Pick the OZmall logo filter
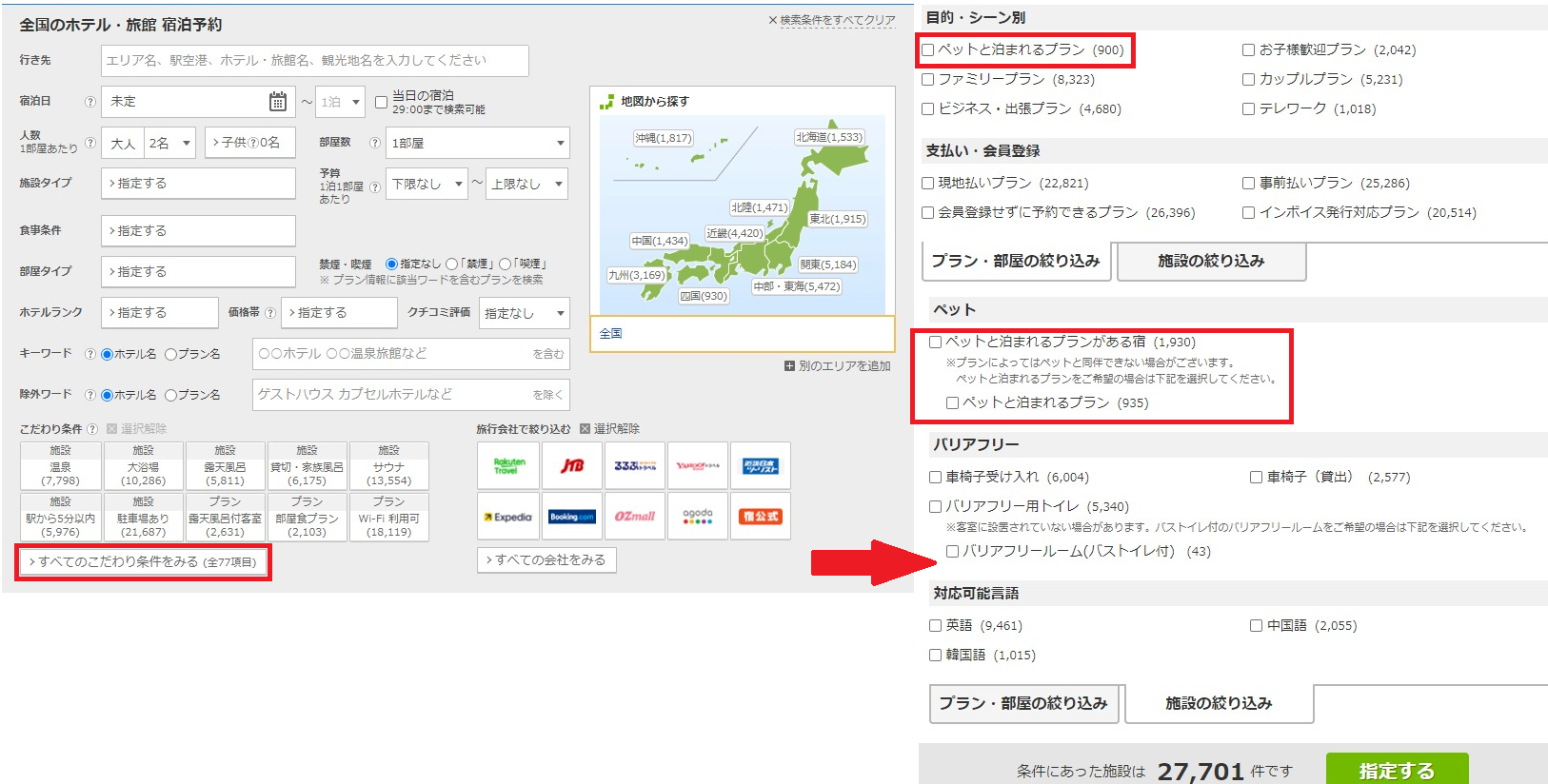The image size is (1548, 784). (634, 517)
